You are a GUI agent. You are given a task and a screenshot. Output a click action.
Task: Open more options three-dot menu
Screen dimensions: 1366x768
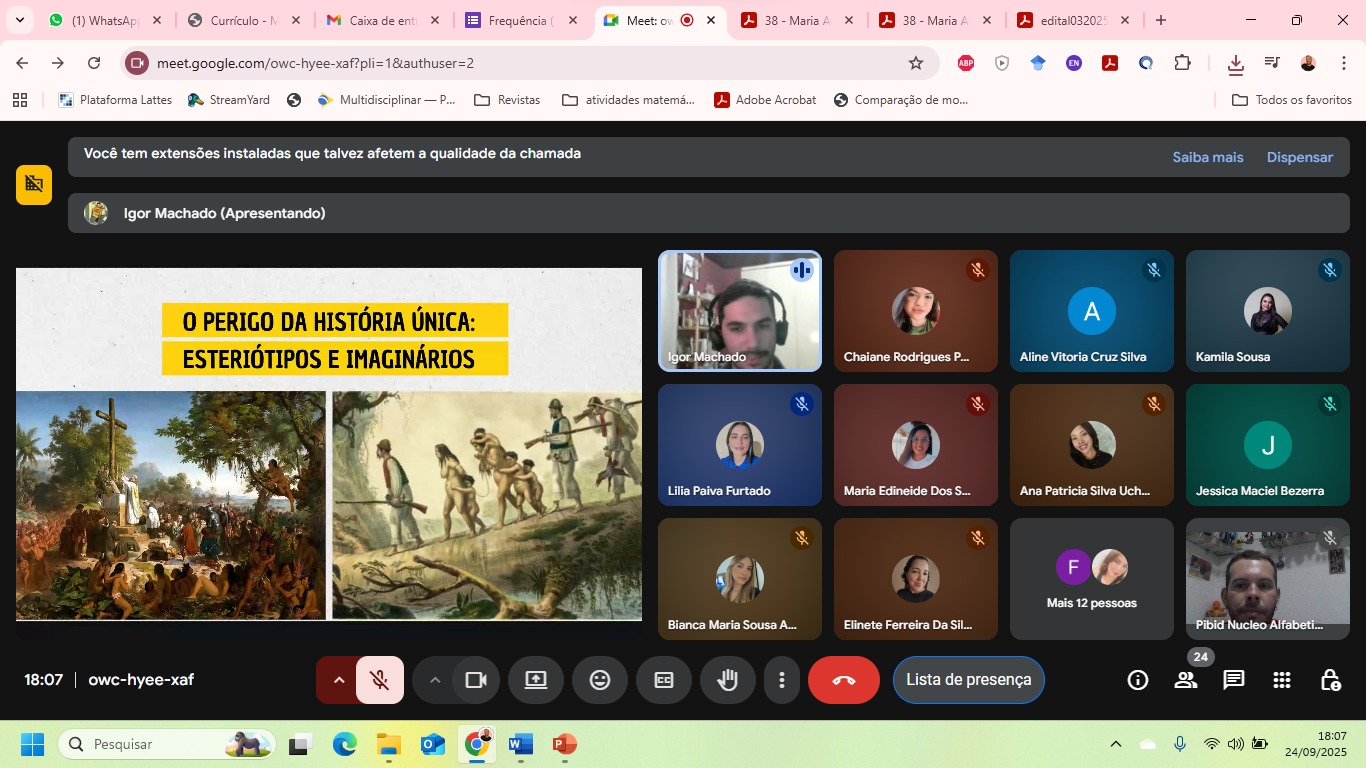[781, 680]
